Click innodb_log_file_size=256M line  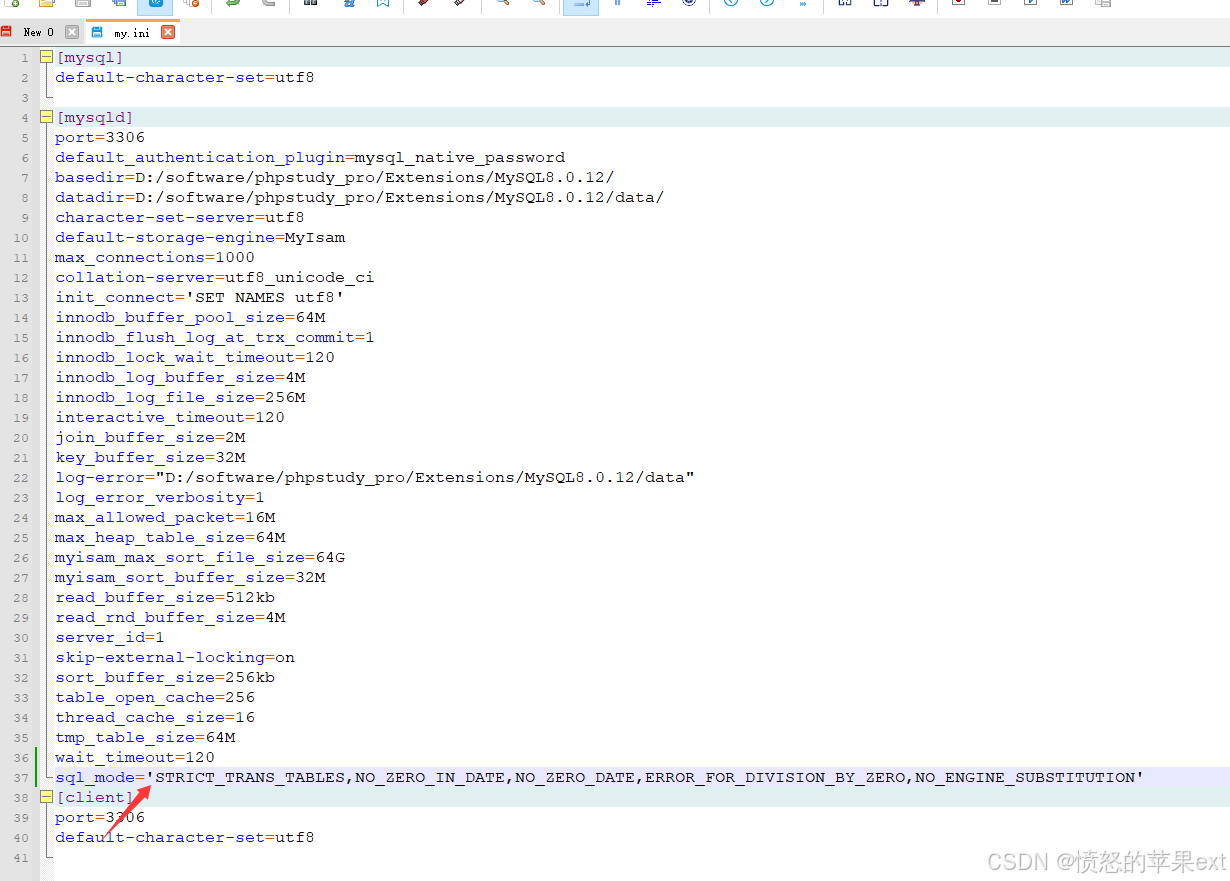point(180,397)
